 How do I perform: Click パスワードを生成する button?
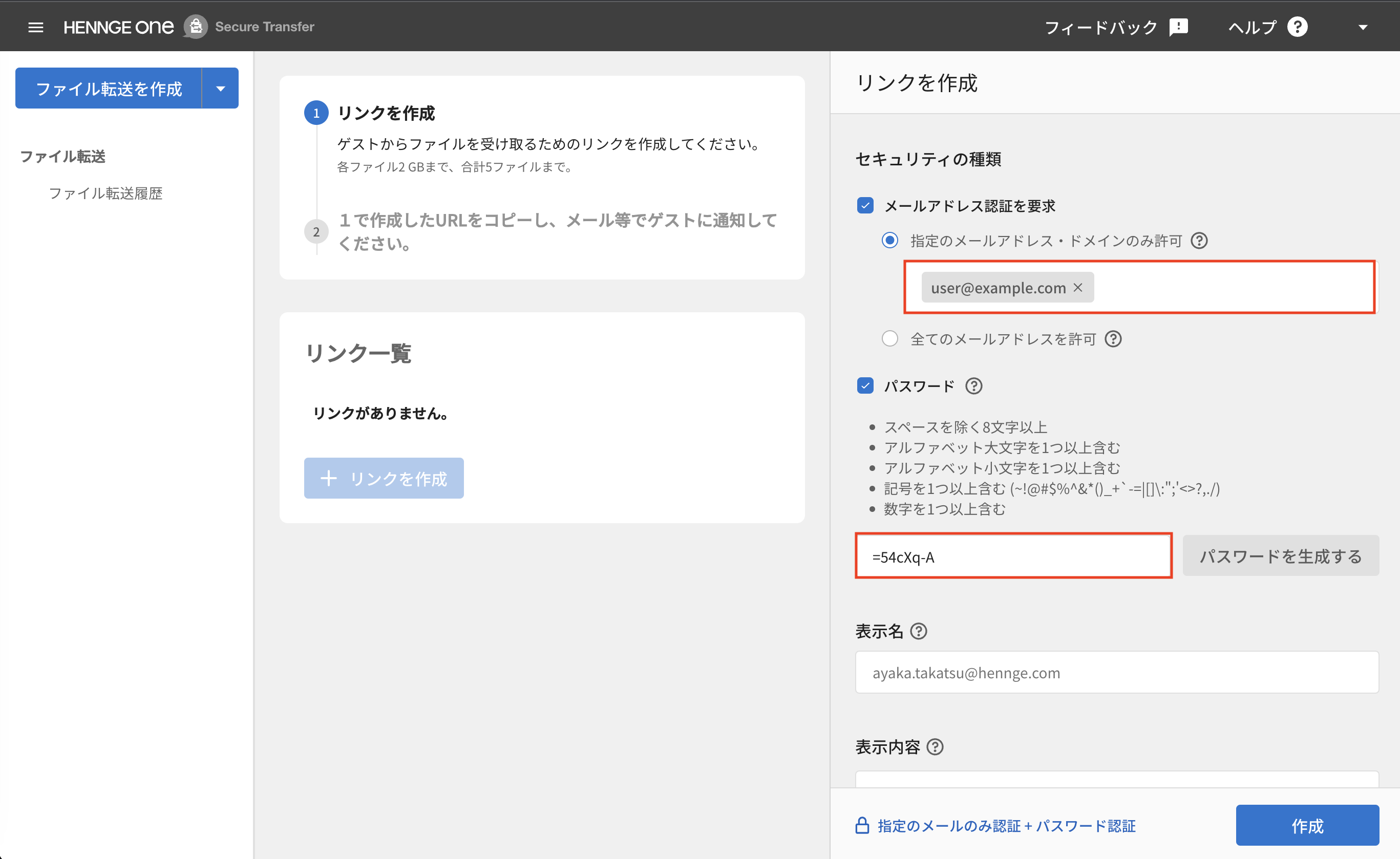tap(1280, 555)
